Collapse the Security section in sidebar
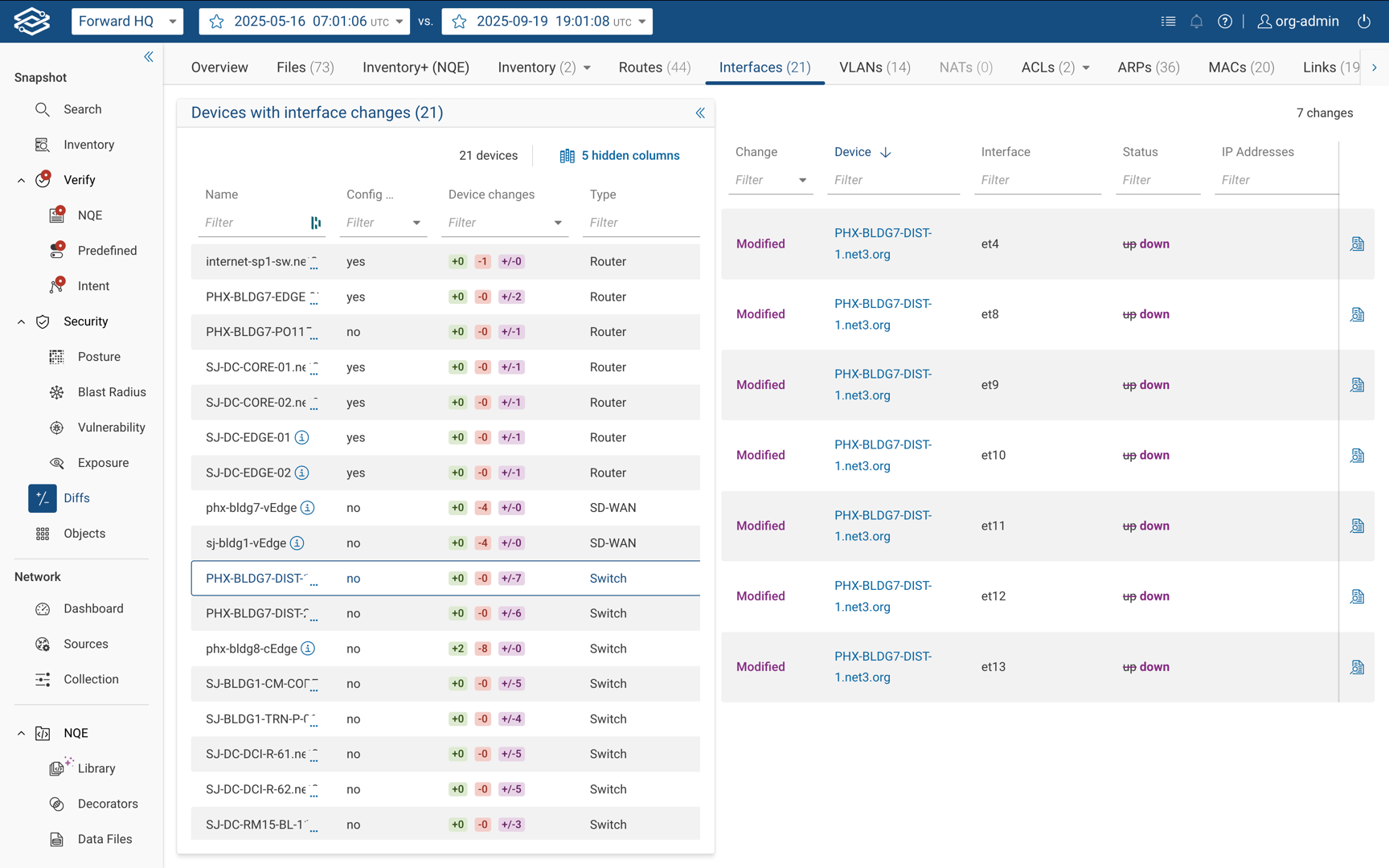Viewport: 1389px width, 868px height. 21,321
